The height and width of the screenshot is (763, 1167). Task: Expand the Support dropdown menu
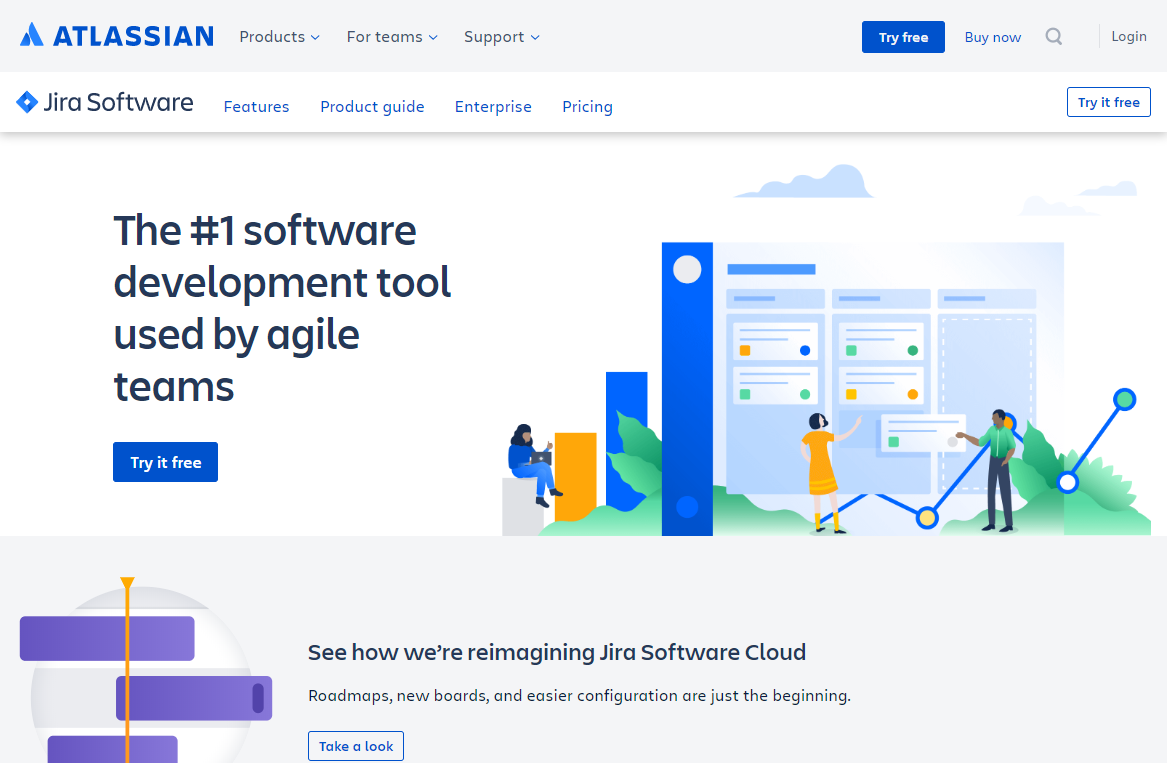coord(502,36)
